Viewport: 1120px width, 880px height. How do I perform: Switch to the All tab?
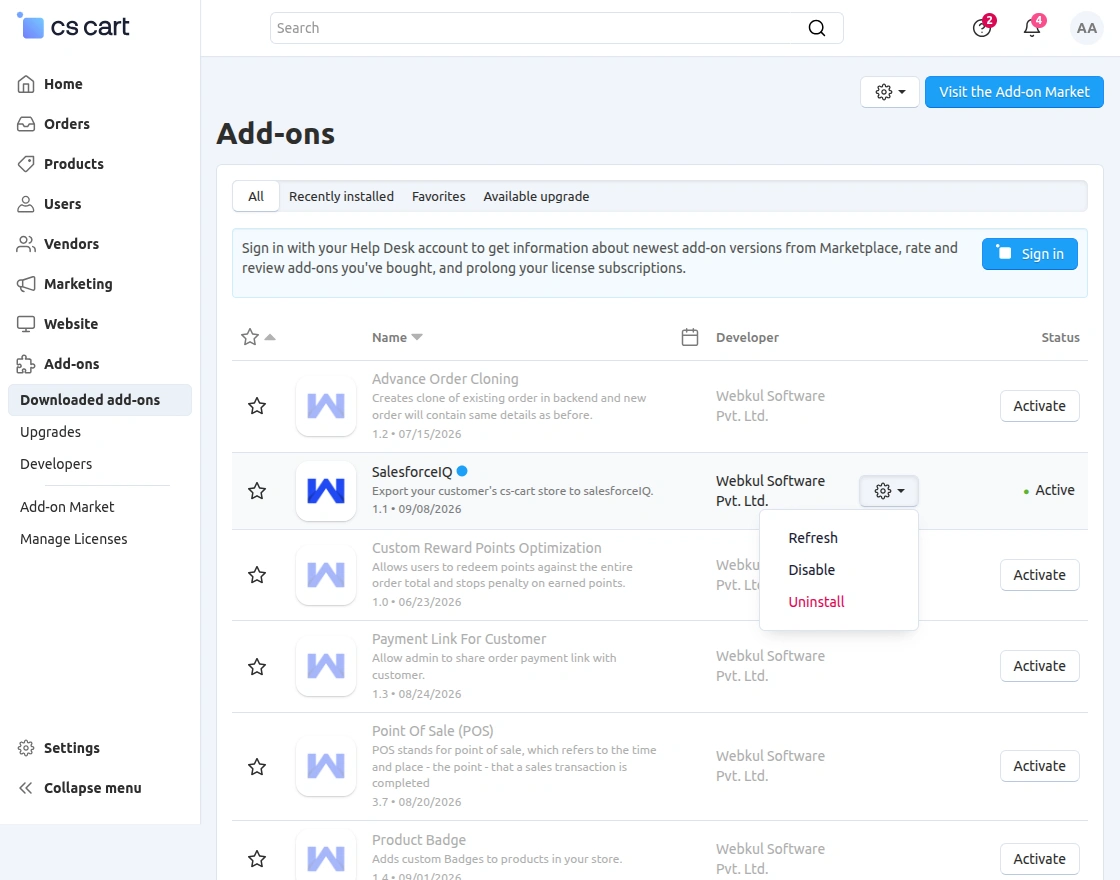tap(256, 196)
